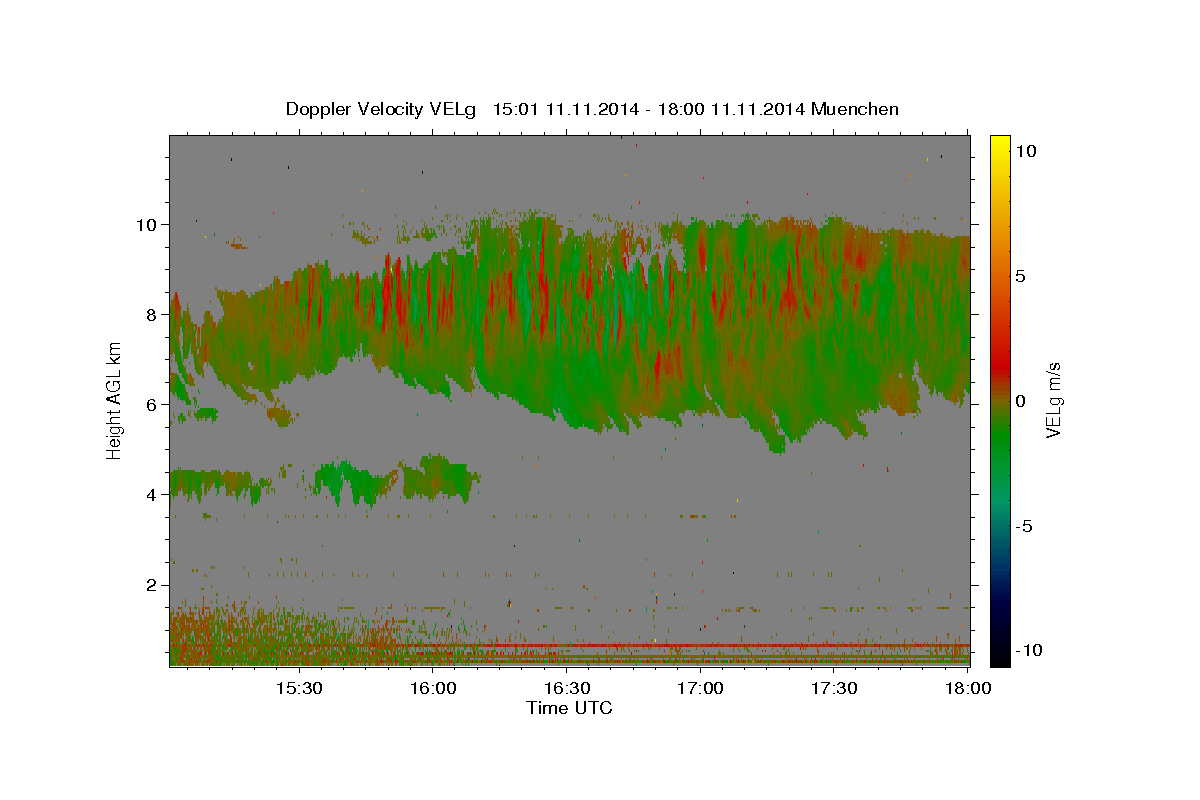
Task: Click the date range '15:01 11.11.2014' in title
Action: [563, 109]
